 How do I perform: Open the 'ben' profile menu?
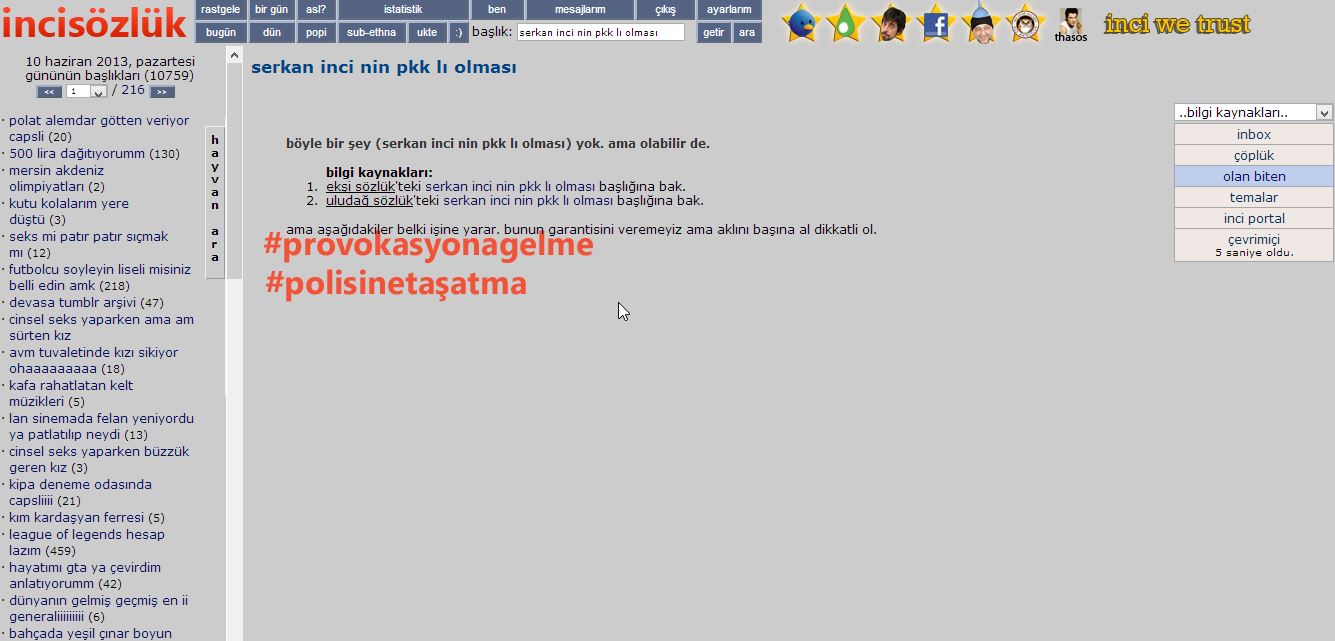[497, 10]
